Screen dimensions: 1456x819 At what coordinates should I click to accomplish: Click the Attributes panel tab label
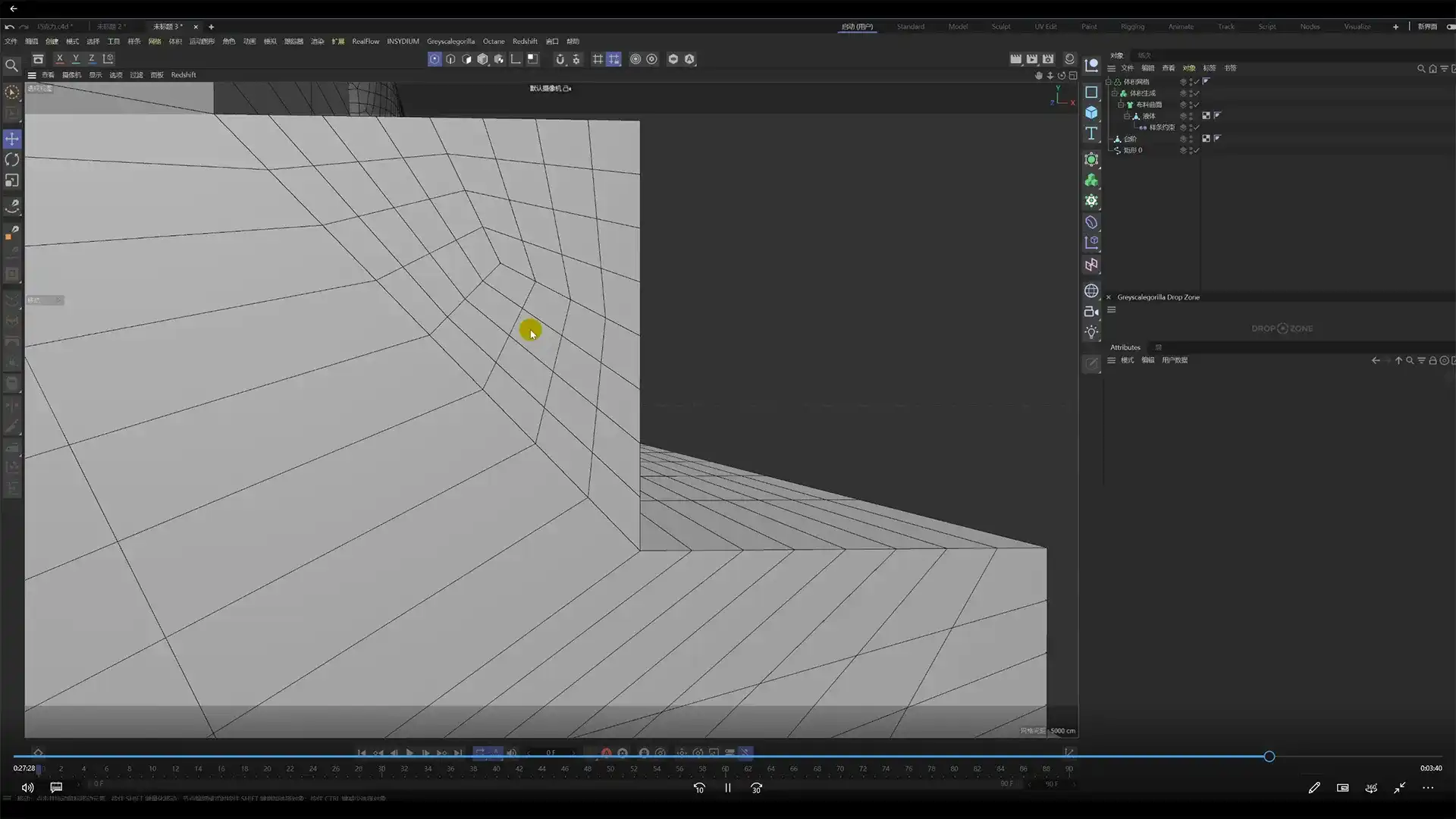pyautogui.click(x=1125, y=347)
